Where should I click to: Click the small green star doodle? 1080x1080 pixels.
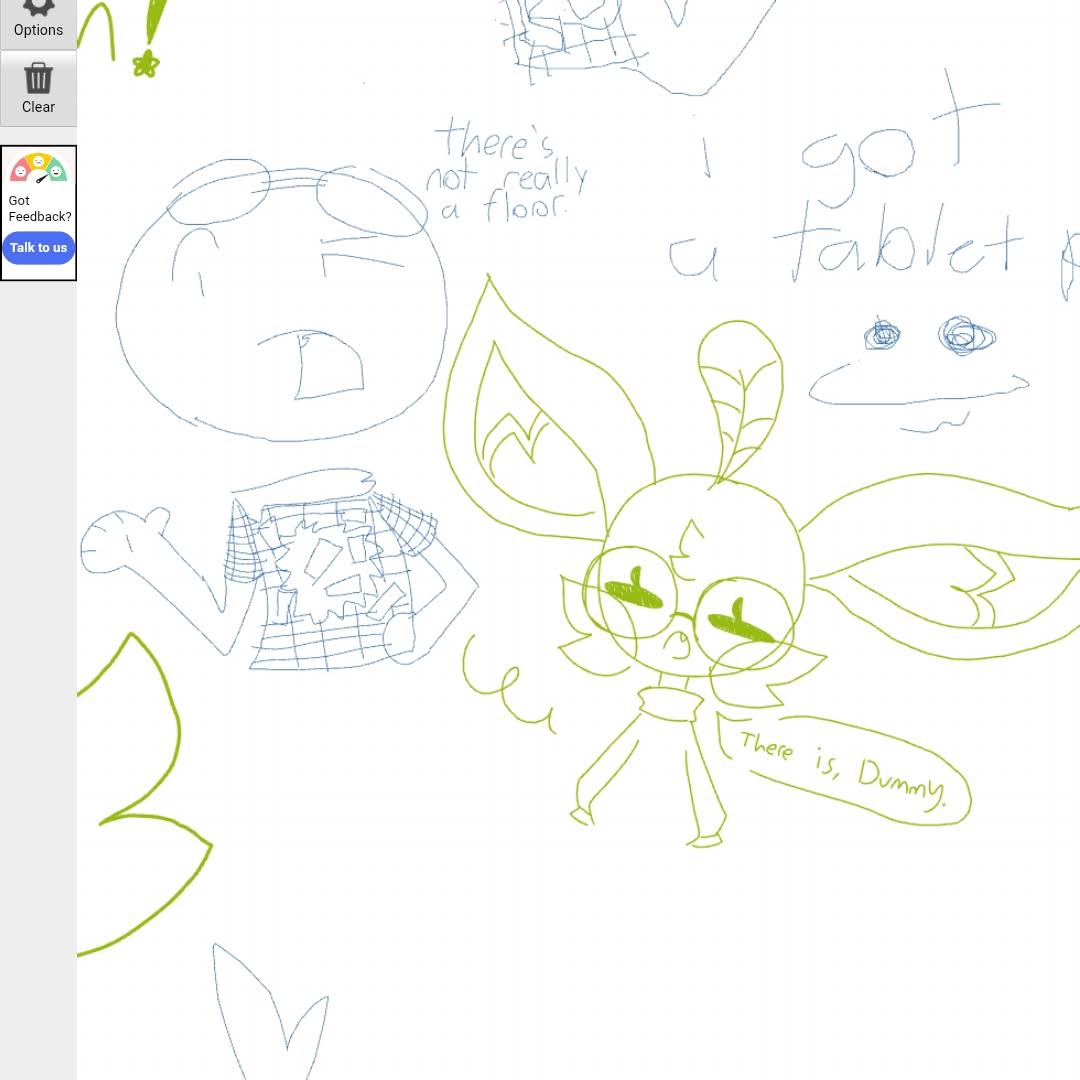coord(146,66)
